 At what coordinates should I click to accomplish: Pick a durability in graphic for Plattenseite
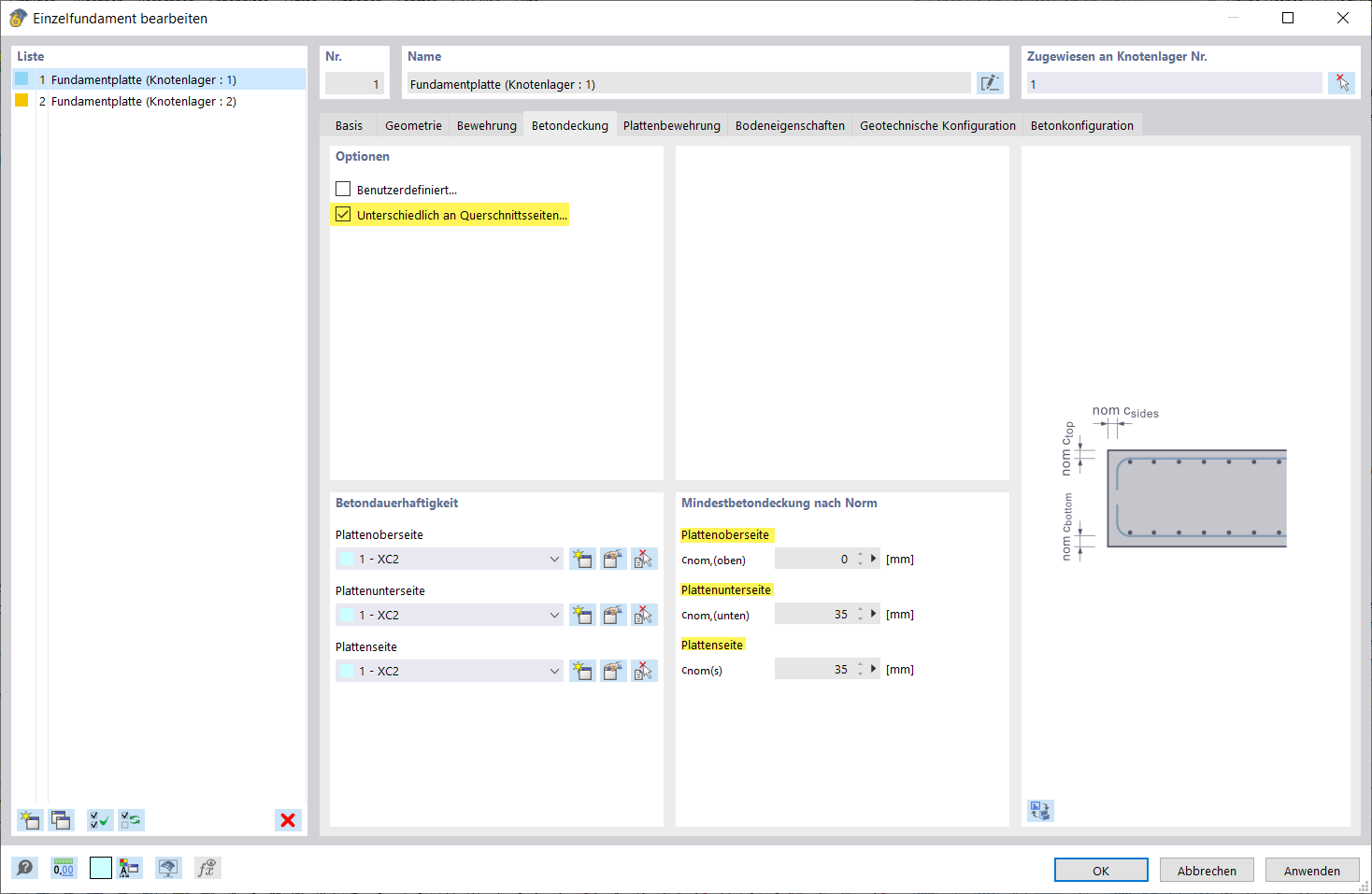pos(644,671)
